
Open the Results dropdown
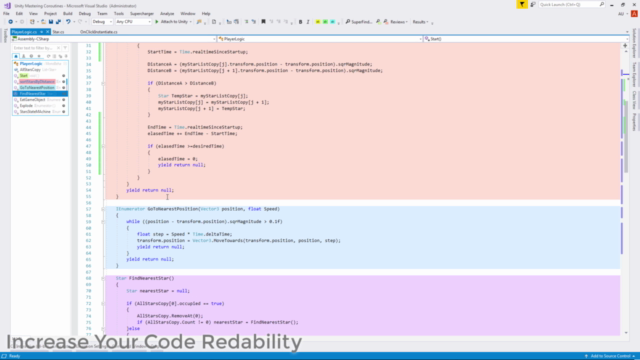pyautogui.click(x=420, y=22)
